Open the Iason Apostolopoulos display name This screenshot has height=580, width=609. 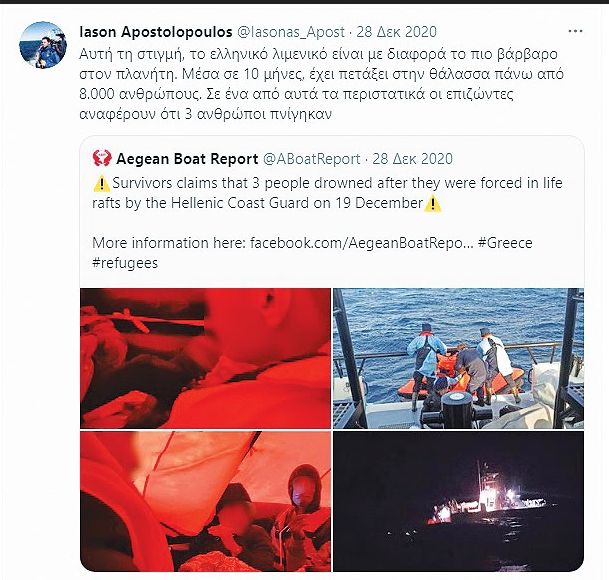(156, 32)
